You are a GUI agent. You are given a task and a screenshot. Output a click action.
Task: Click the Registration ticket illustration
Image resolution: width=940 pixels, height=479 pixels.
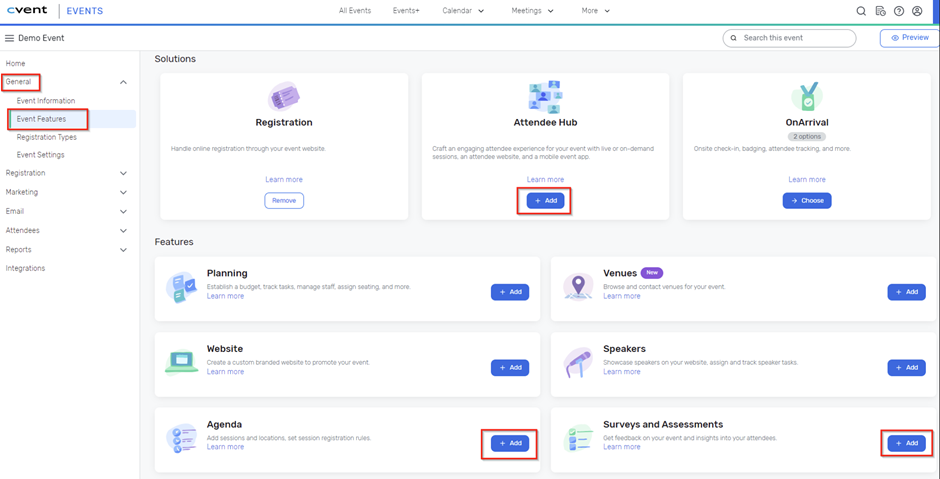pyautogui.click(x=284, y=96)
